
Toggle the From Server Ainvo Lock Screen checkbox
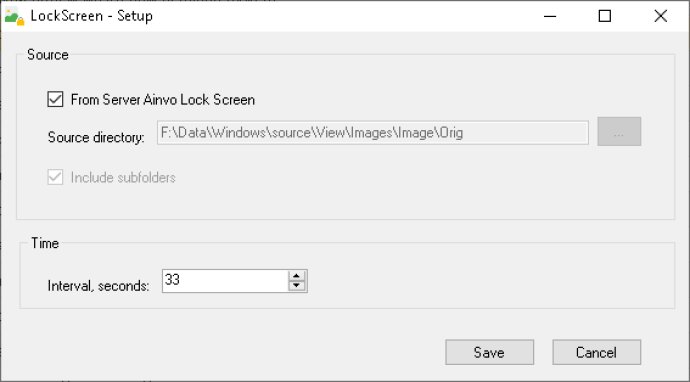tap(55, 99)
